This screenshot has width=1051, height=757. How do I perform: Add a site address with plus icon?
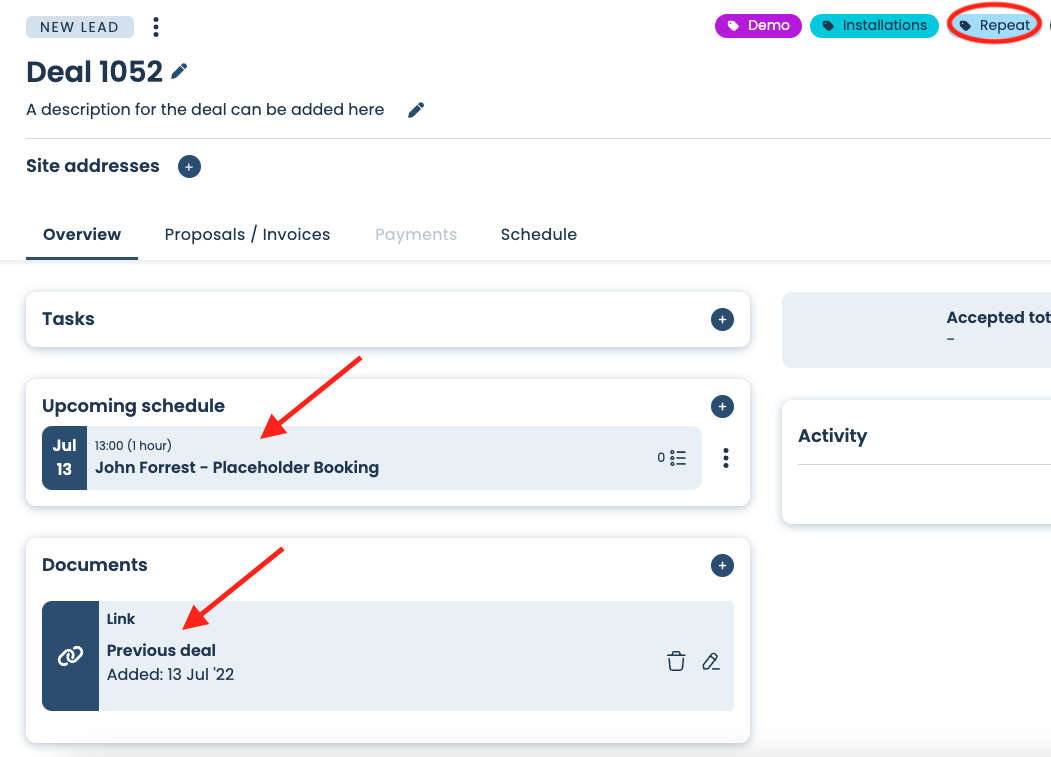coord(189,167)
